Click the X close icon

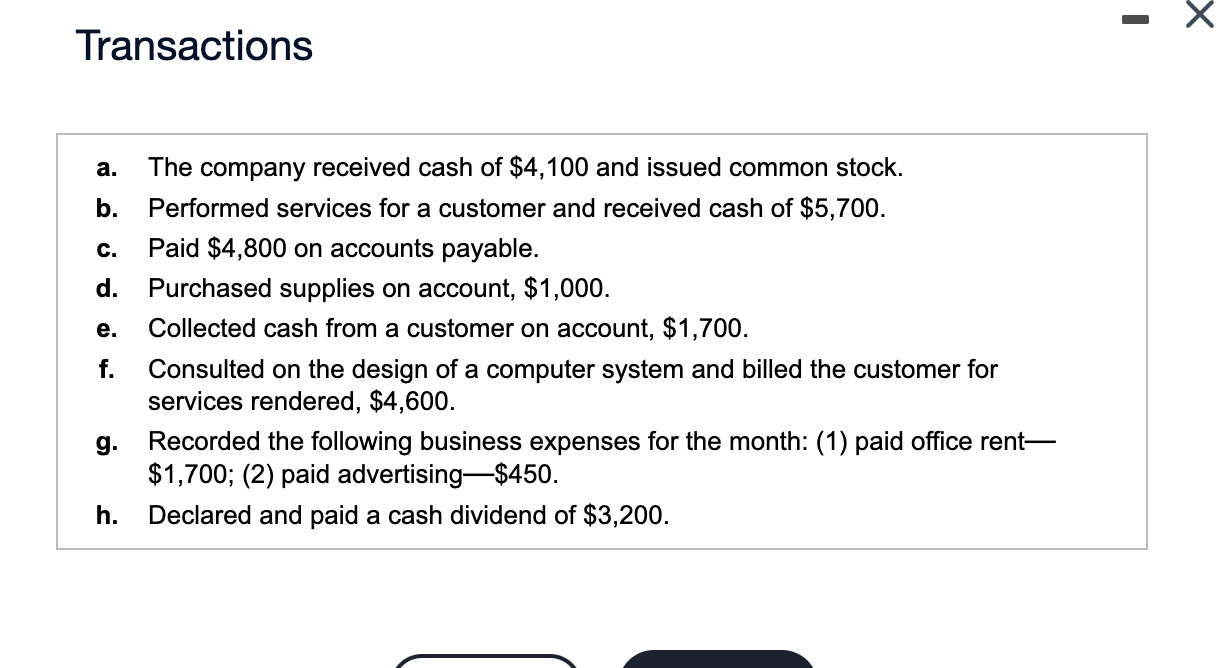1198,16
